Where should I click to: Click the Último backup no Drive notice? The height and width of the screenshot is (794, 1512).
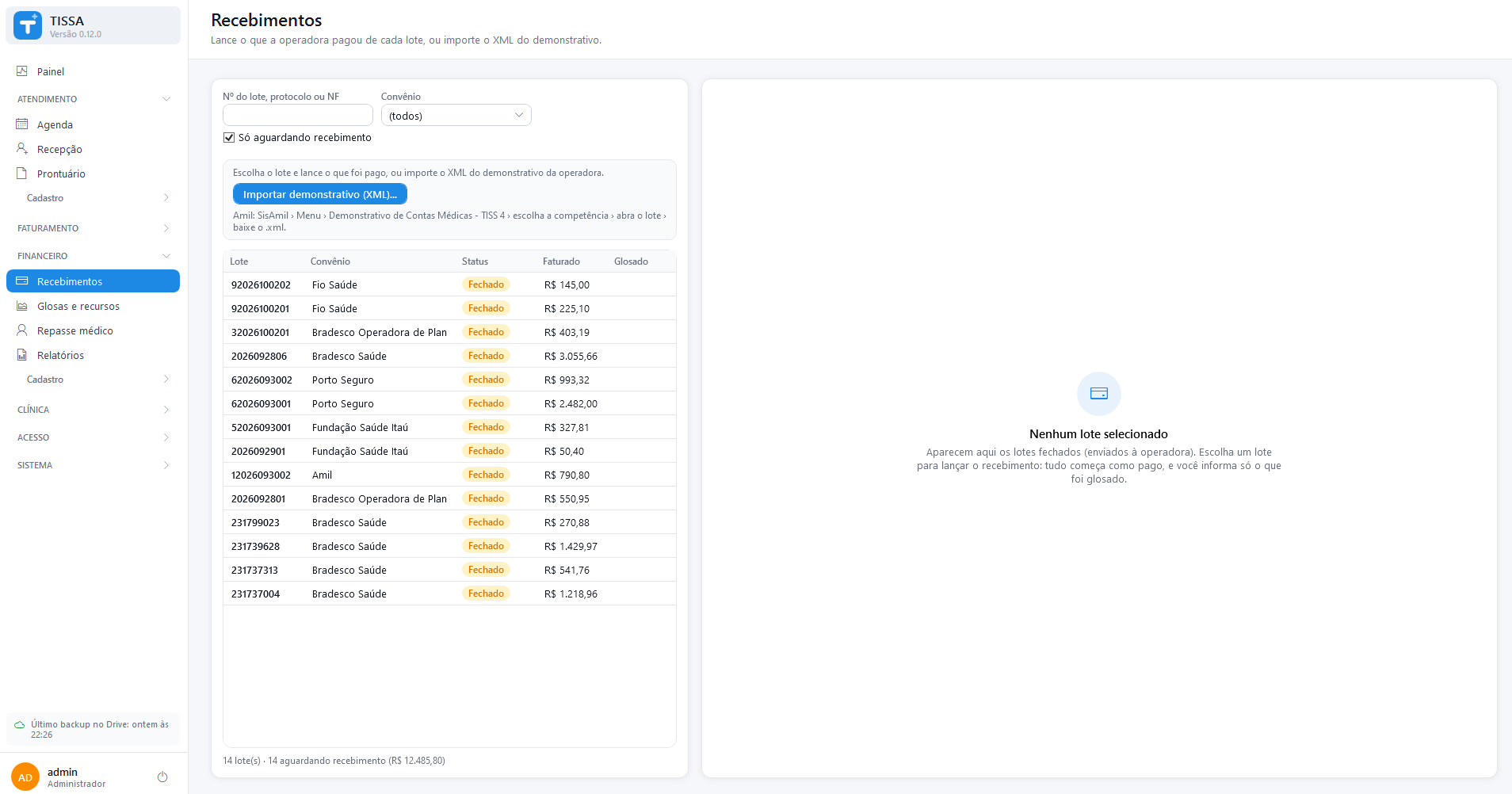coord(94,729)
